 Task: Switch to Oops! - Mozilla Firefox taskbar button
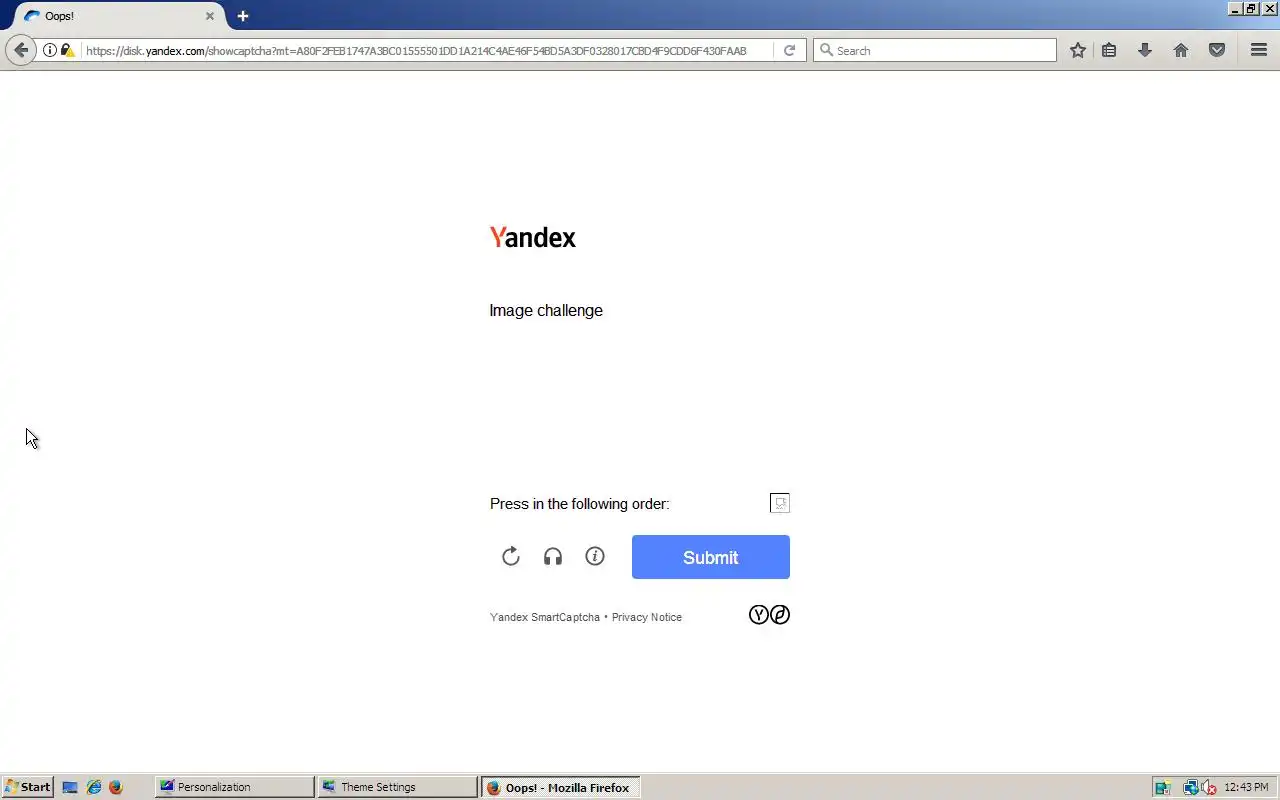pos(560,787)
